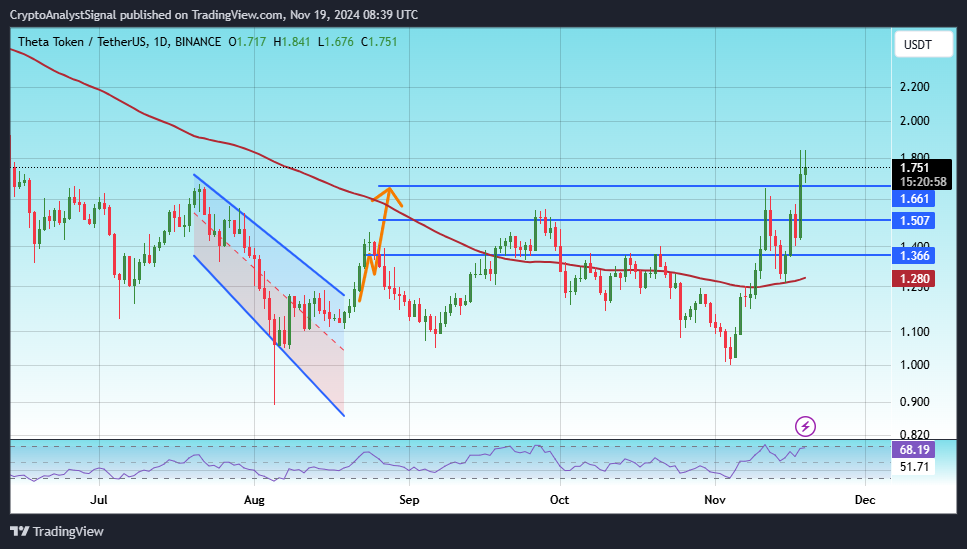Image resolution: width=967 pixels, height=549 pixels.
Task: Click the TradingView logo at bottom left
Action: pos(57,531)
